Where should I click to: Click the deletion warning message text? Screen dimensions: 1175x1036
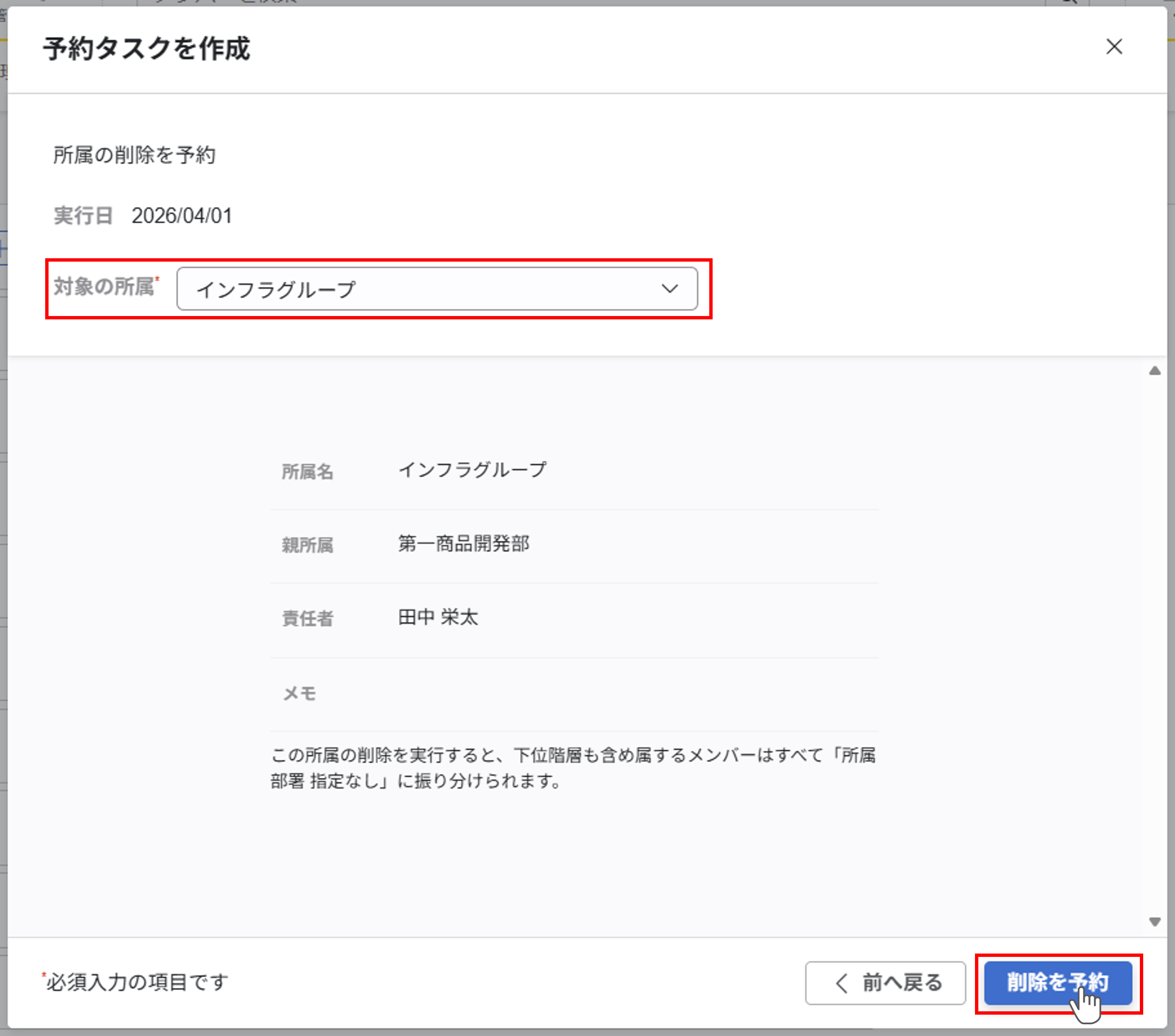tap(572, 768)
